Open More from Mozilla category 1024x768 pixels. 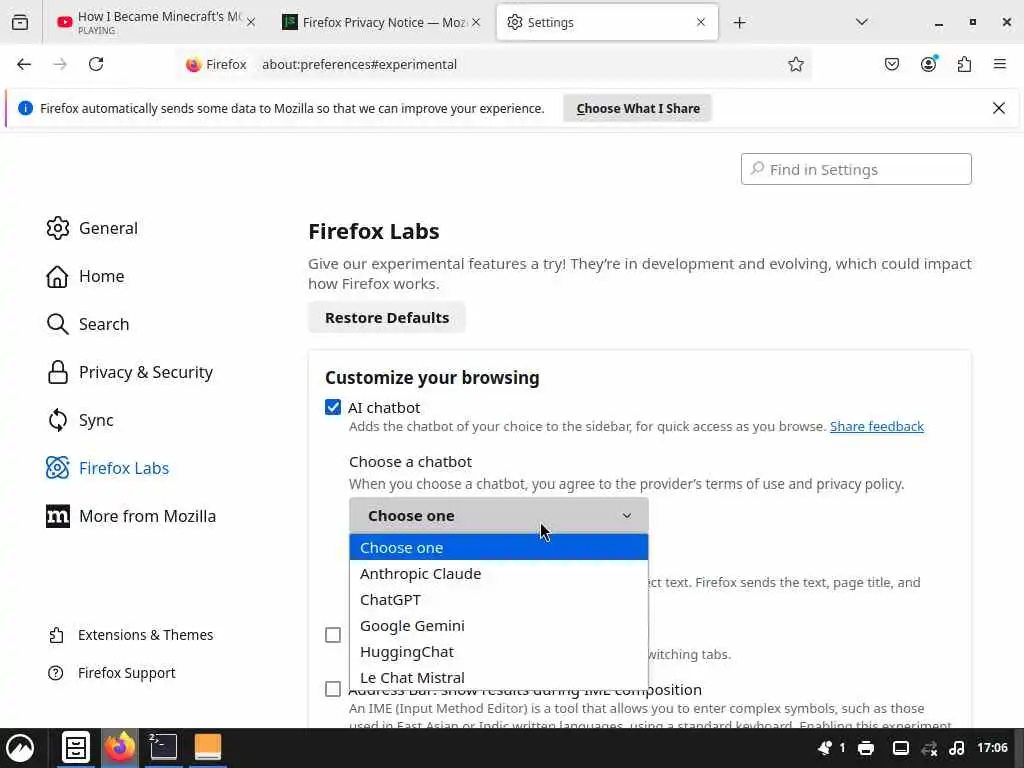pos(131,516)
